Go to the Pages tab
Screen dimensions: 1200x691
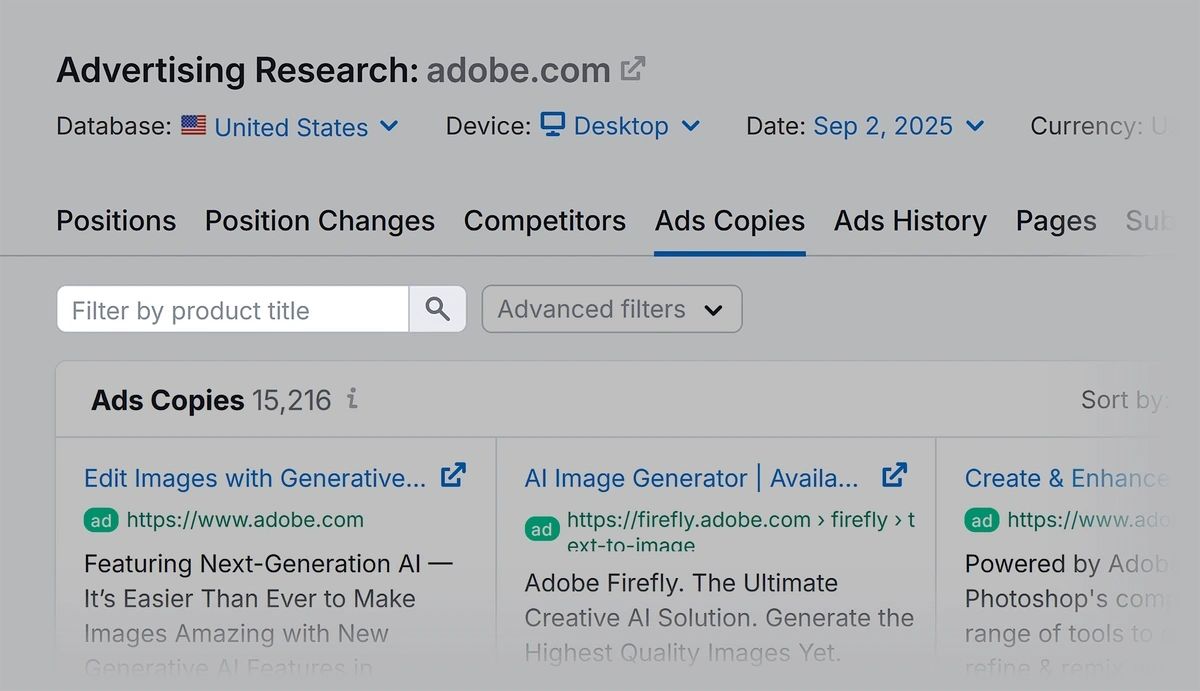(1056, 220)
